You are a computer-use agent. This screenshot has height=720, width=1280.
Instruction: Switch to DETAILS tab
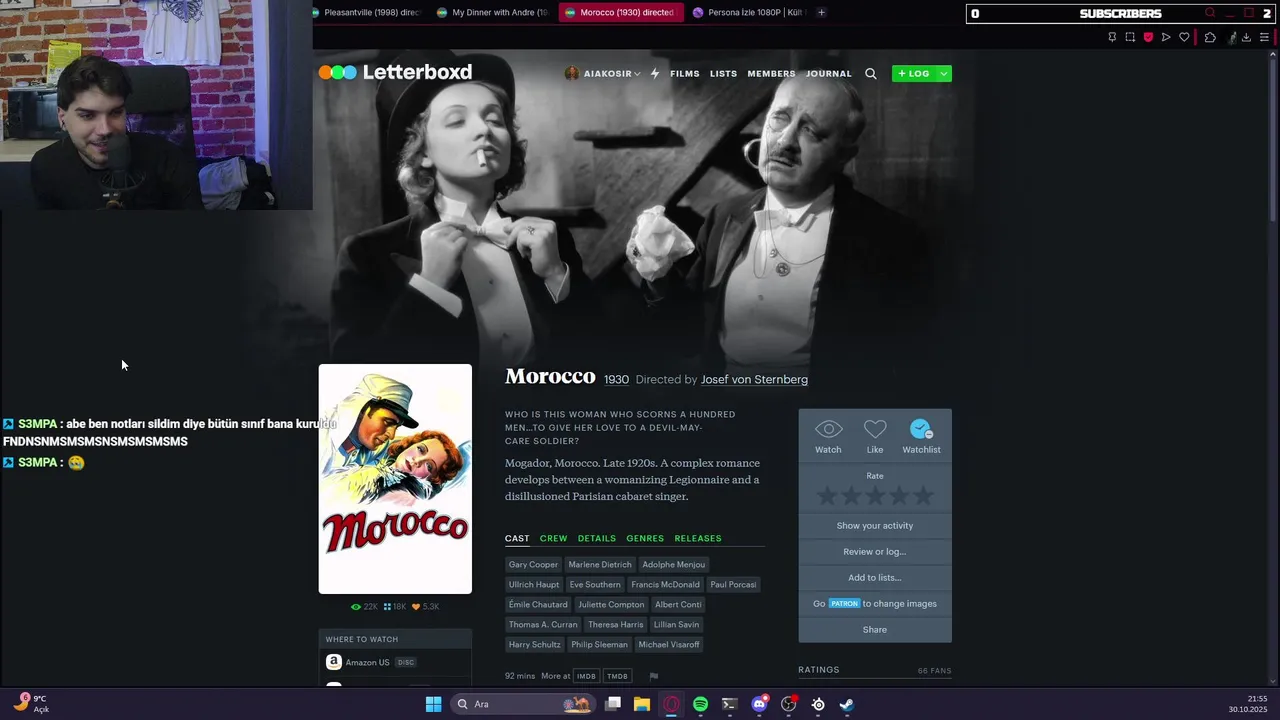click(x=597, y=538)
